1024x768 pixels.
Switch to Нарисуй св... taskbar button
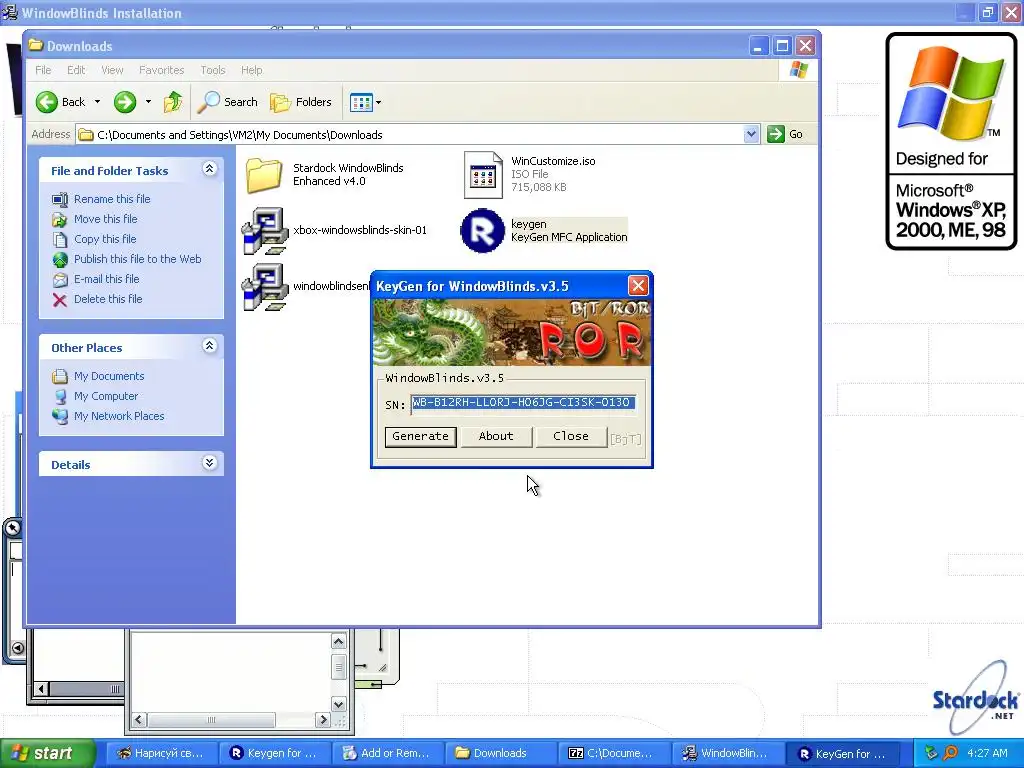coord(160,753)
